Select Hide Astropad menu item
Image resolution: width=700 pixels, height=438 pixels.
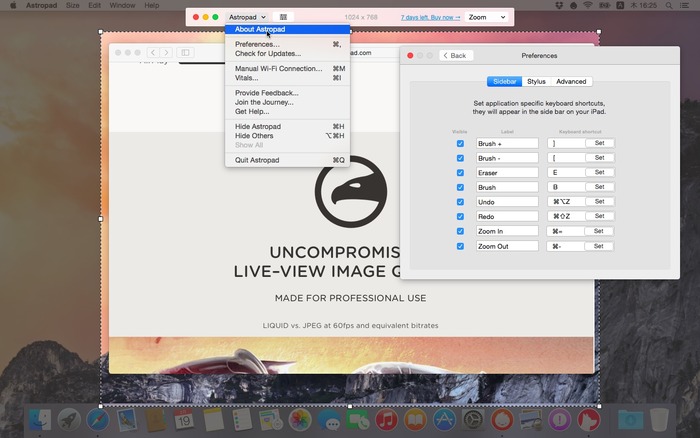[x=288, y=126]
